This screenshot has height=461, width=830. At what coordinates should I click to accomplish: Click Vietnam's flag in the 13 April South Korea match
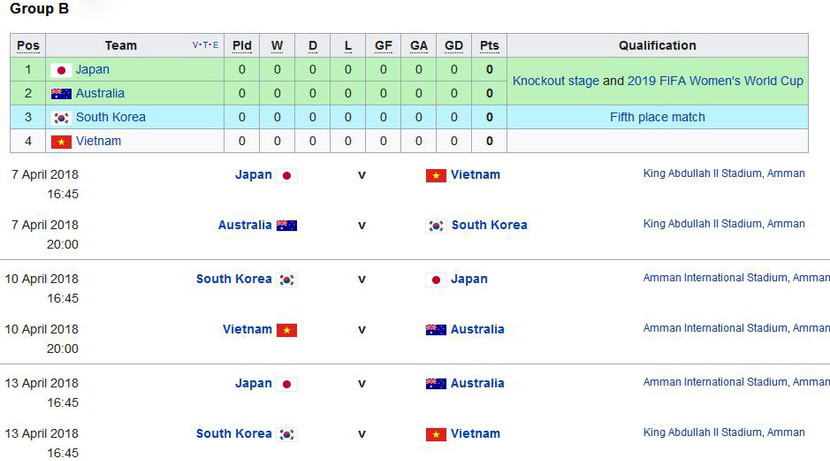coord(436,434)
